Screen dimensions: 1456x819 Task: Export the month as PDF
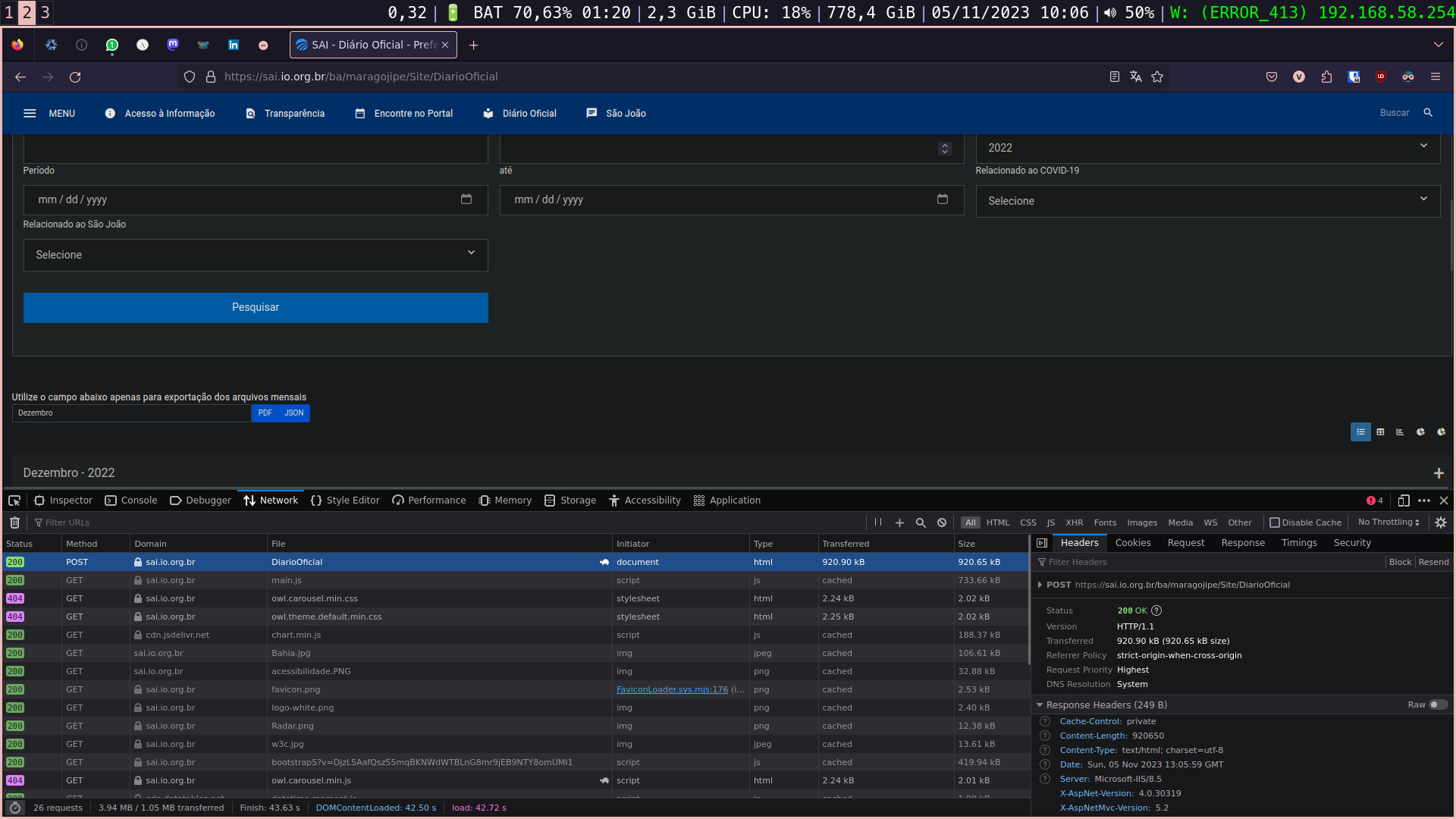(x=265, y=413)
